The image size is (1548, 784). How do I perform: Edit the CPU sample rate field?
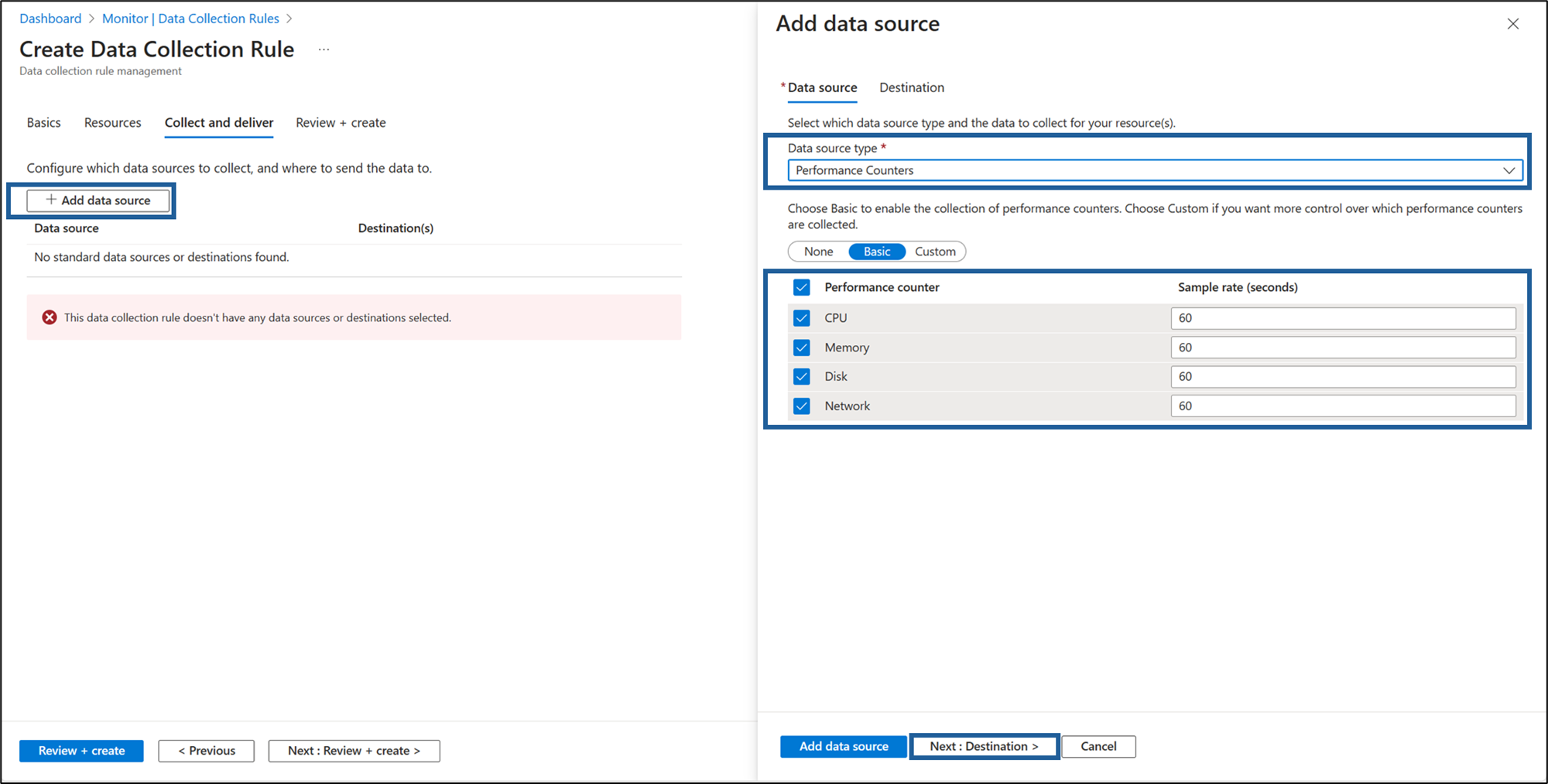[1343, 318]
